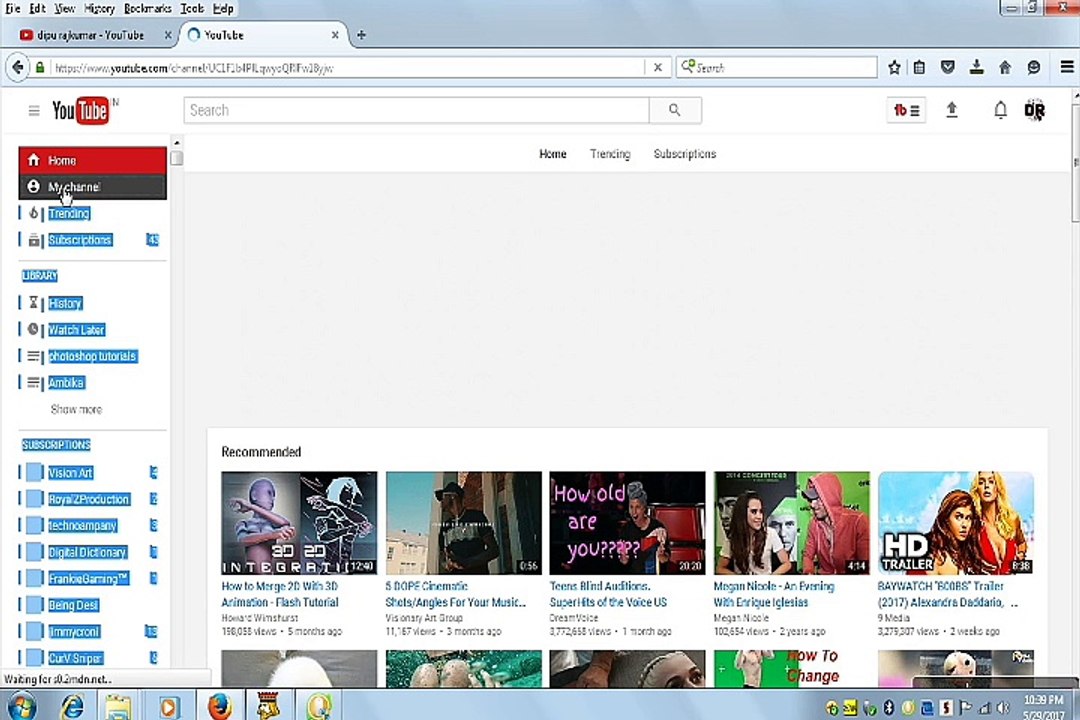
Task: Close the 'dipu rajkumer - YouTube' tab
Action: [167, 35]
